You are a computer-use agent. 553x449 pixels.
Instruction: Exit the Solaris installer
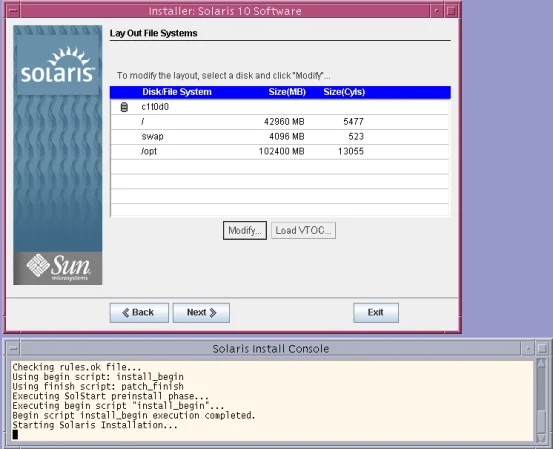376,313
